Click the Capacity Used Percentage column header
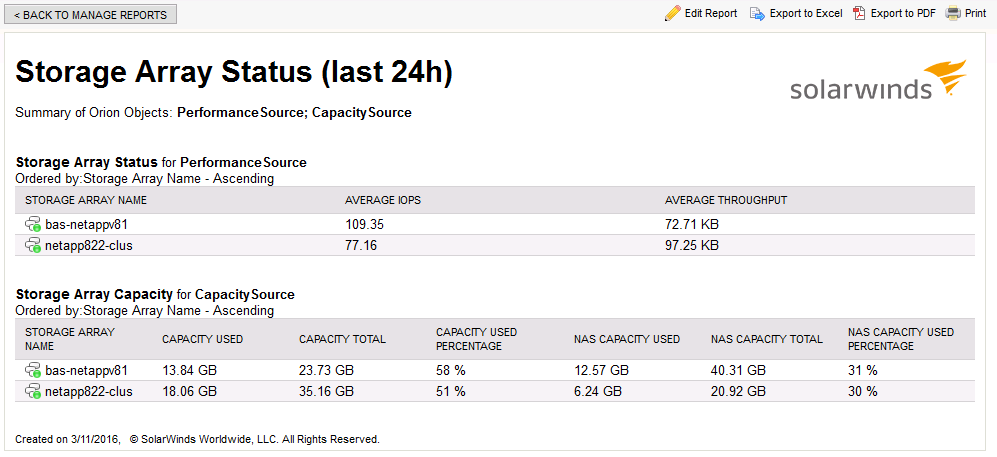Viewport: 997px width, 457px height. (x=476, y=339)
